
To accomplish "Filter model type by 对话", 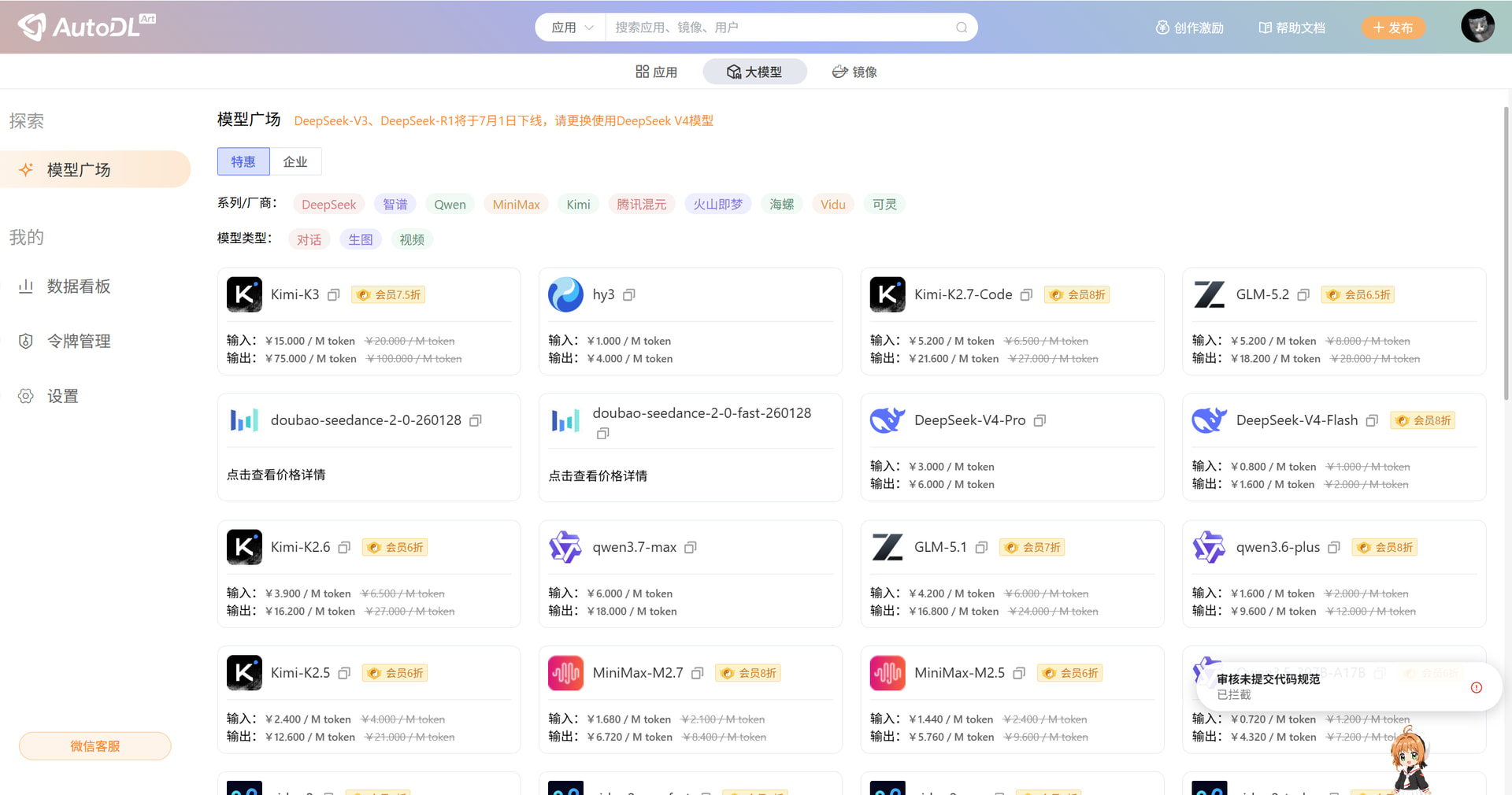I will (x=309, y=240).
